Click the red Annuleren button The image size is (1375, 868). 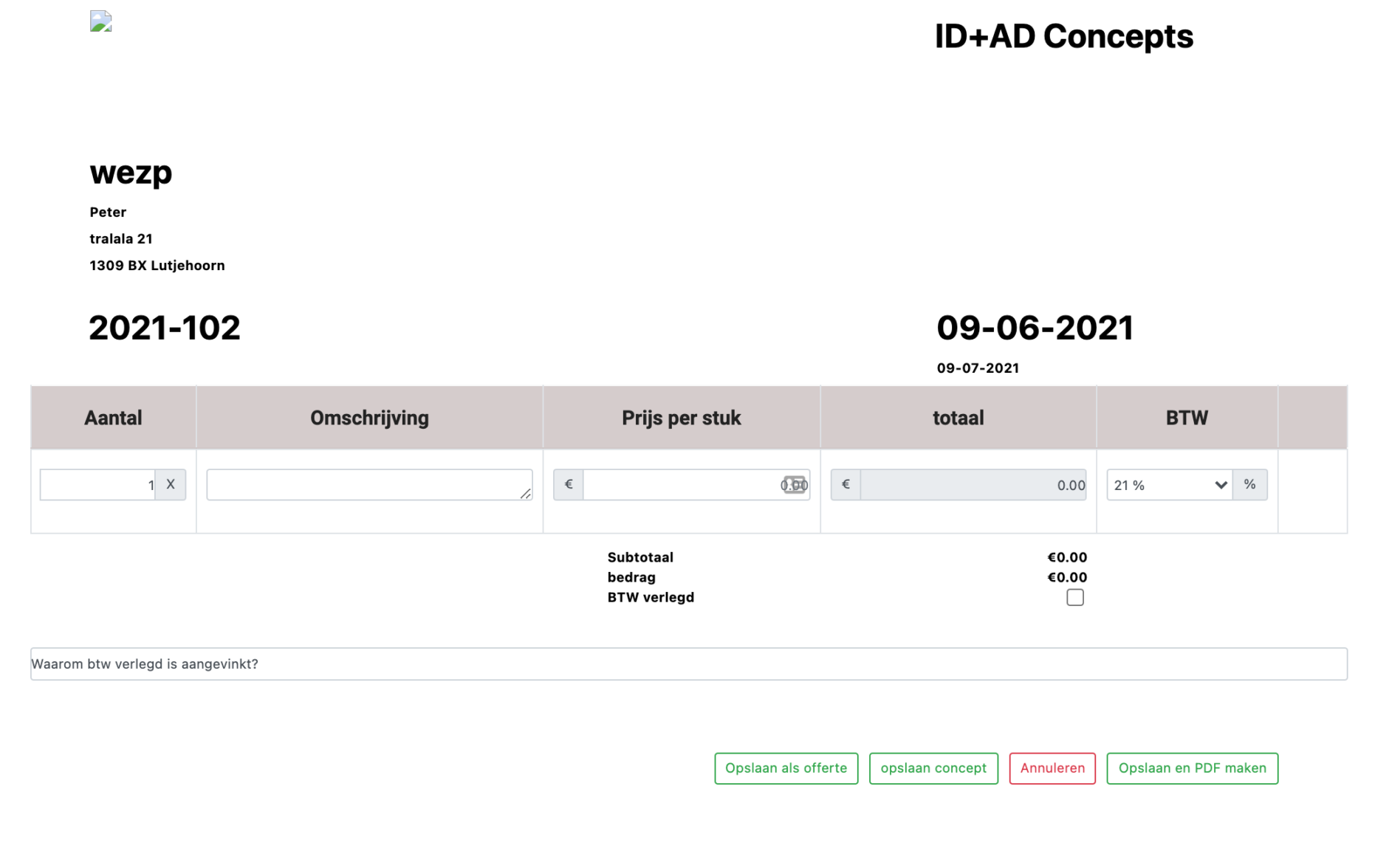tap(1052, 768)
